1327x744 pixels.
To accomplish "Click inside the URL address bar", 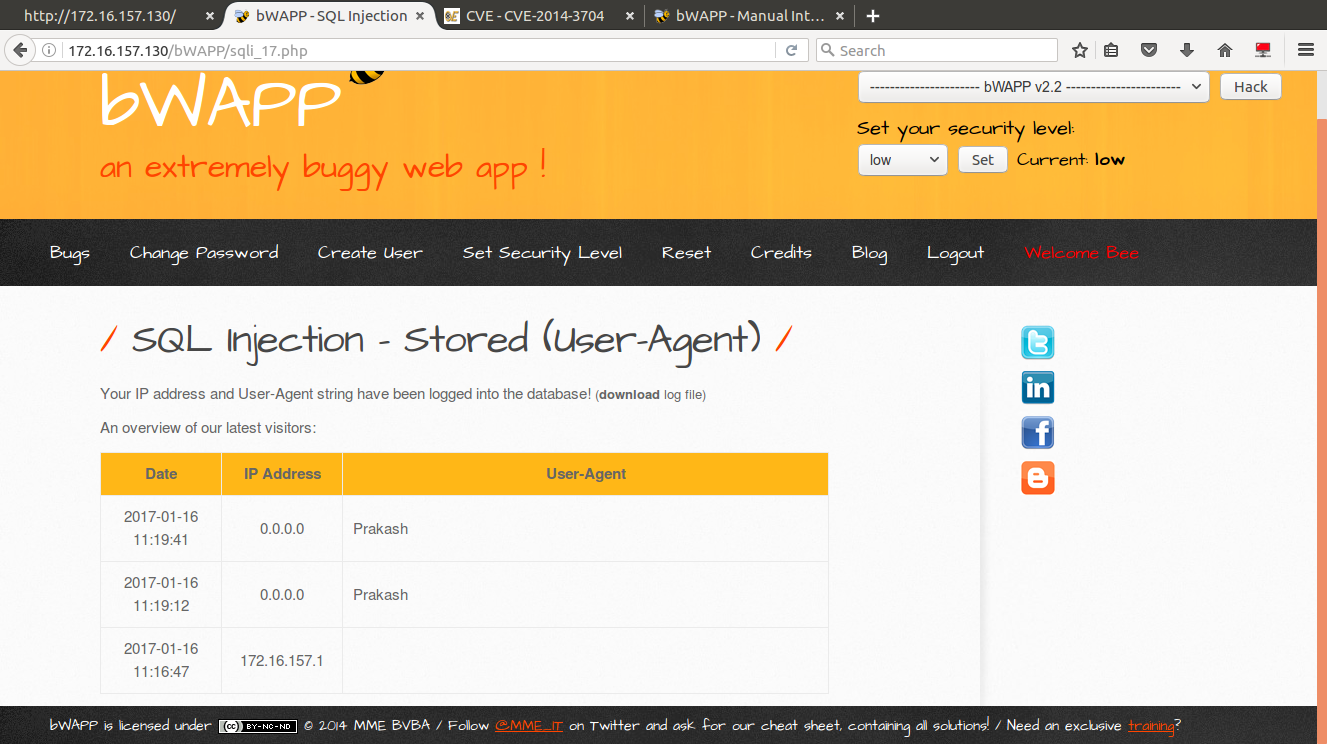I will (x=400, y=50).
